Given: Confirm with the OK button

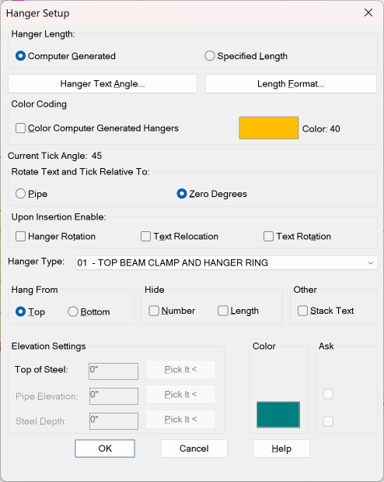Looking at the screenshot, I should coord(105,448).
